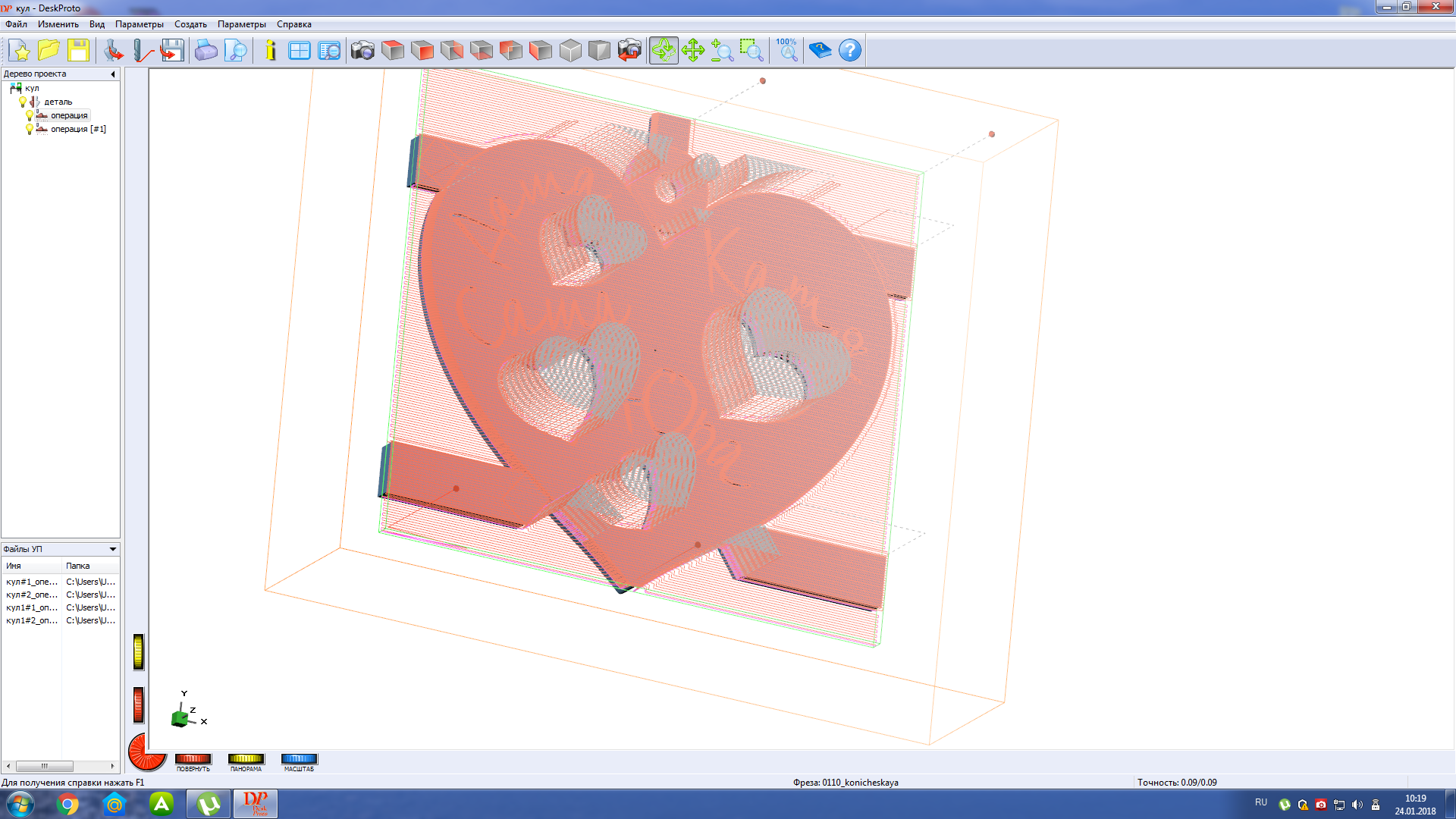Open Chrome from the taskbar
The image size is (1456, 819).
(x=67, y=805)
